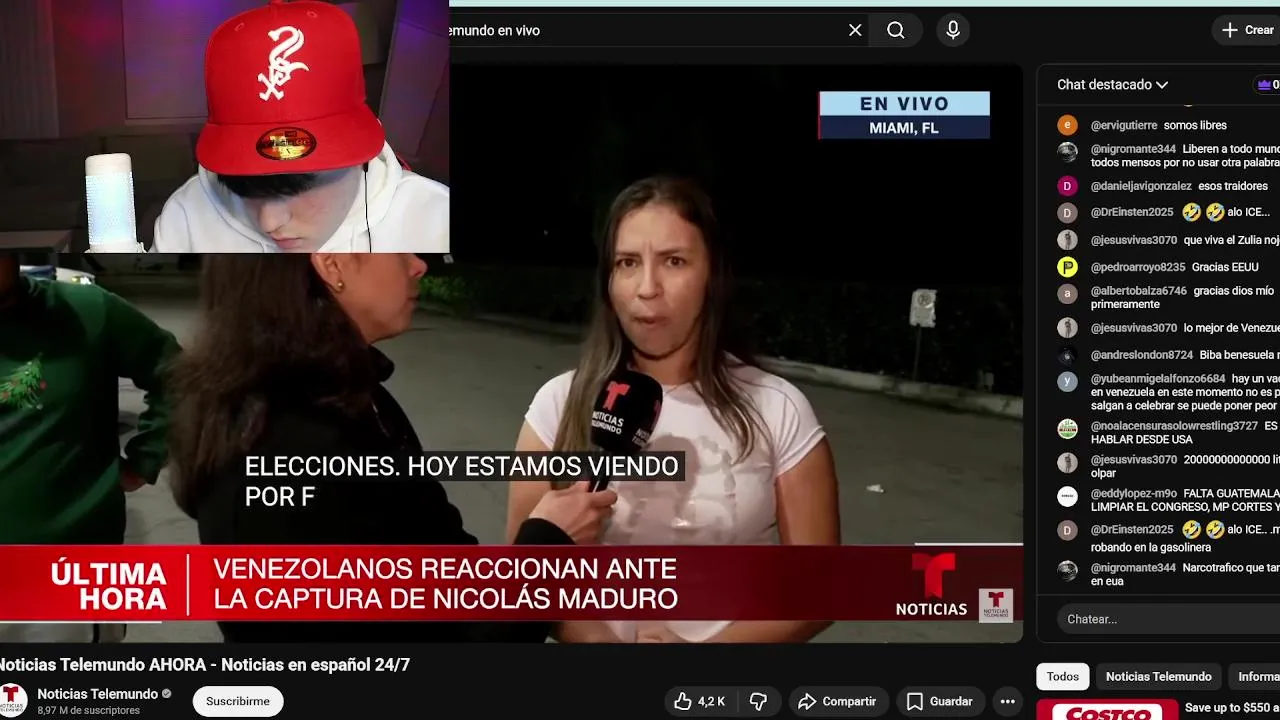Click username @andreslondon8724 in chat
Image resolution: width=1280 pixels, height=720 pixels.
[x=1141, y=355]
